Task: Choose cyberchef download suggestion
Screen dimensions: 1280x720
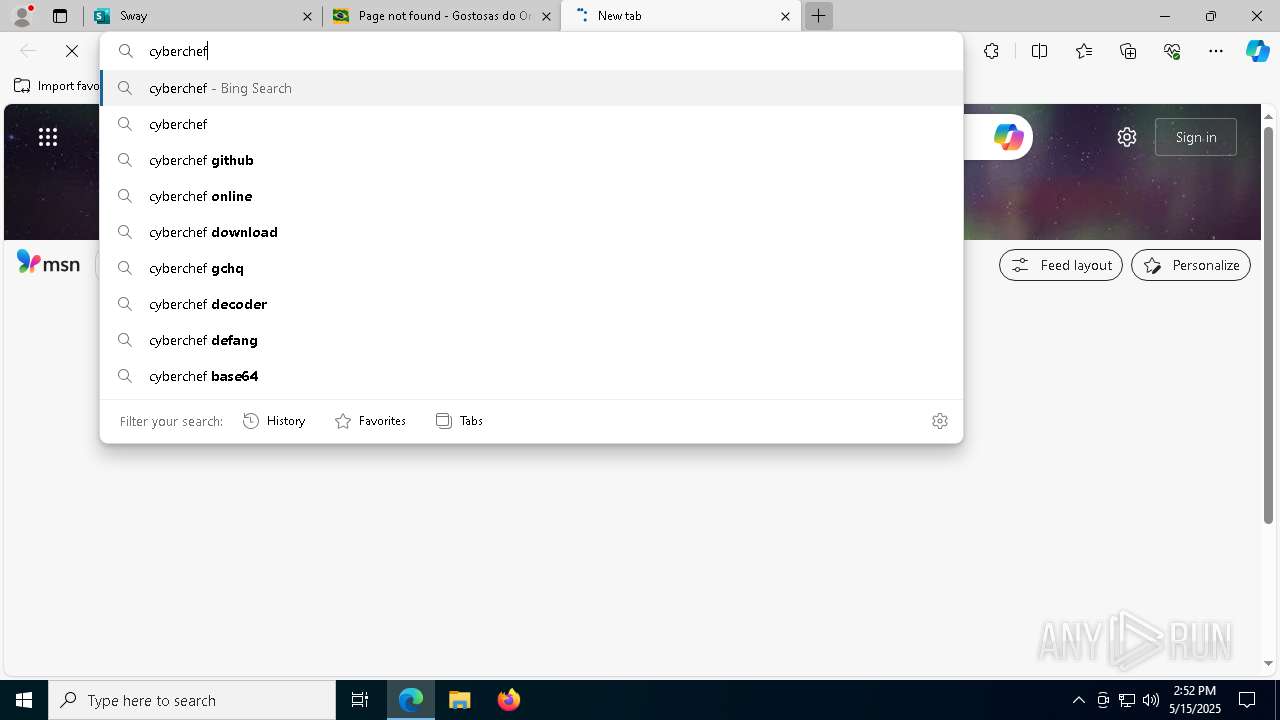Action: coord(531,232)
